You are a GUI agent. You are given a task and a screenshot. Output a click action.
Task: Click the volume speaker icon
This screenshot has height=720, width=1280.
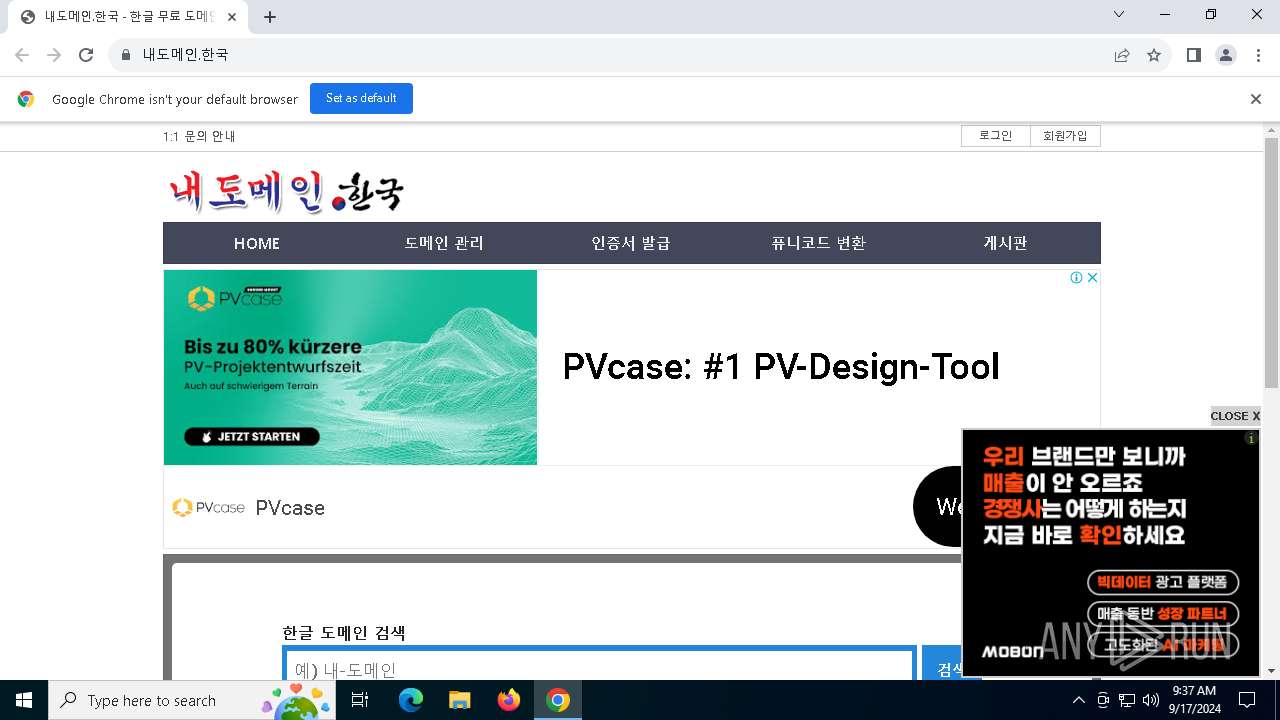(x=1150, y=700)
